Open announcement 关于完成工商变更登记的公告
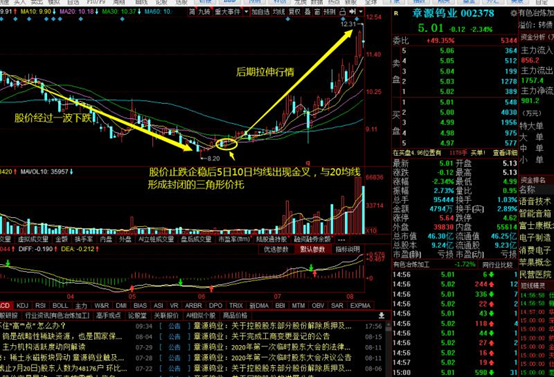554x377 pixels. [281, 336]
